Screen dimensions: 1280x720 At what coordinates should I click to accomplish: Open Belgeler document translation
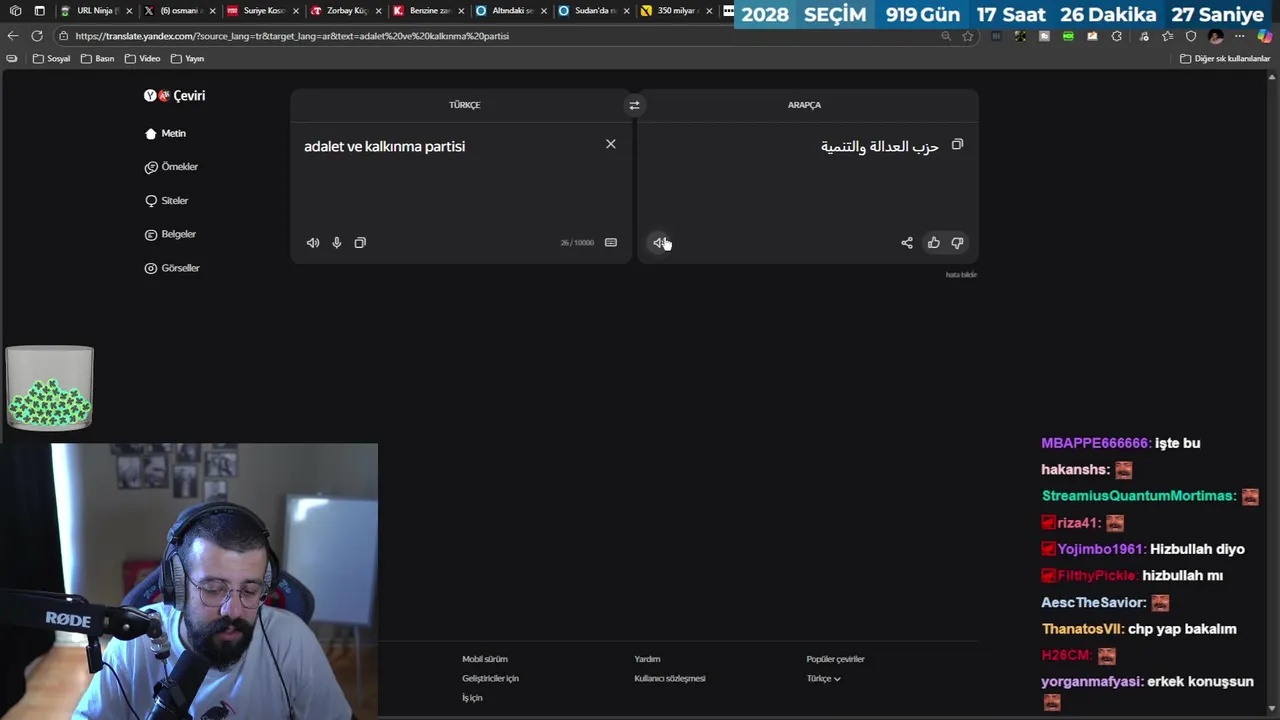tap(171, 234)
